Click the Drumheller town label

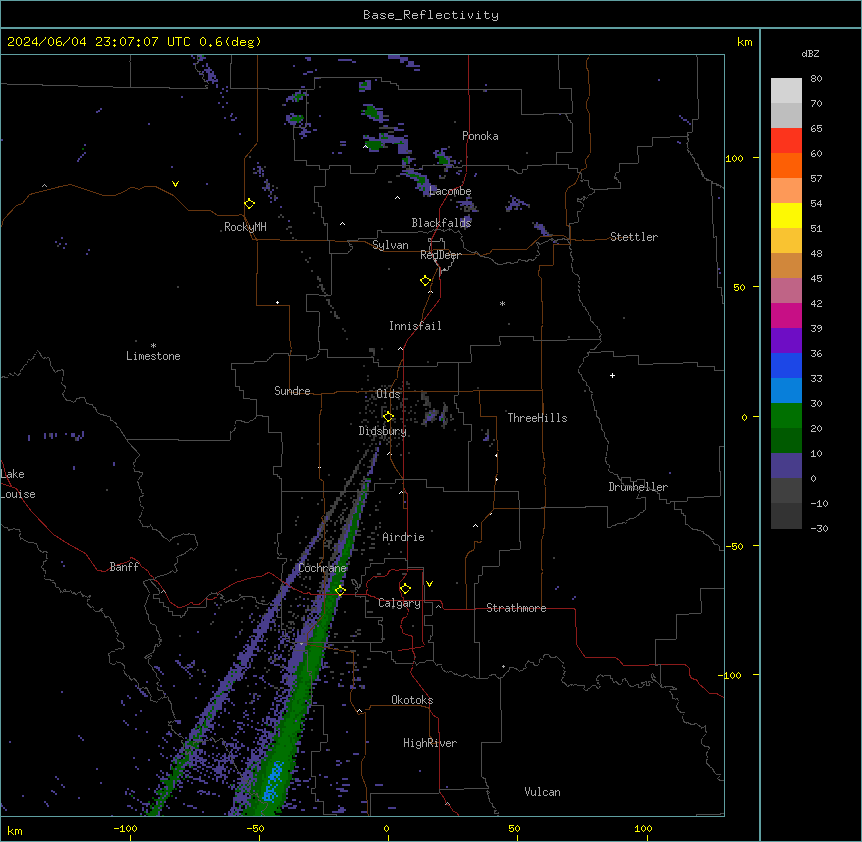click(638, 487)
